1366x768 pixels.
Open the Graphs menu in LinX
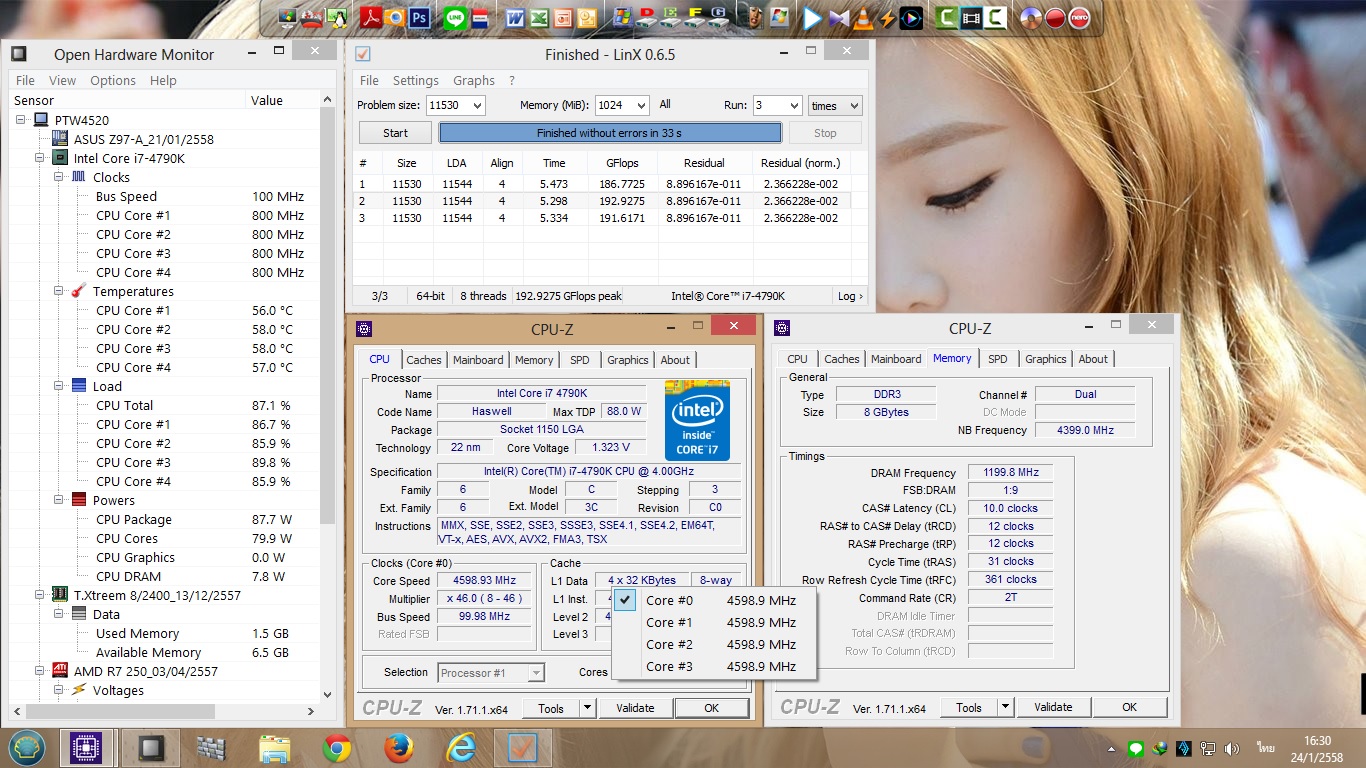(x=473, y=81)
